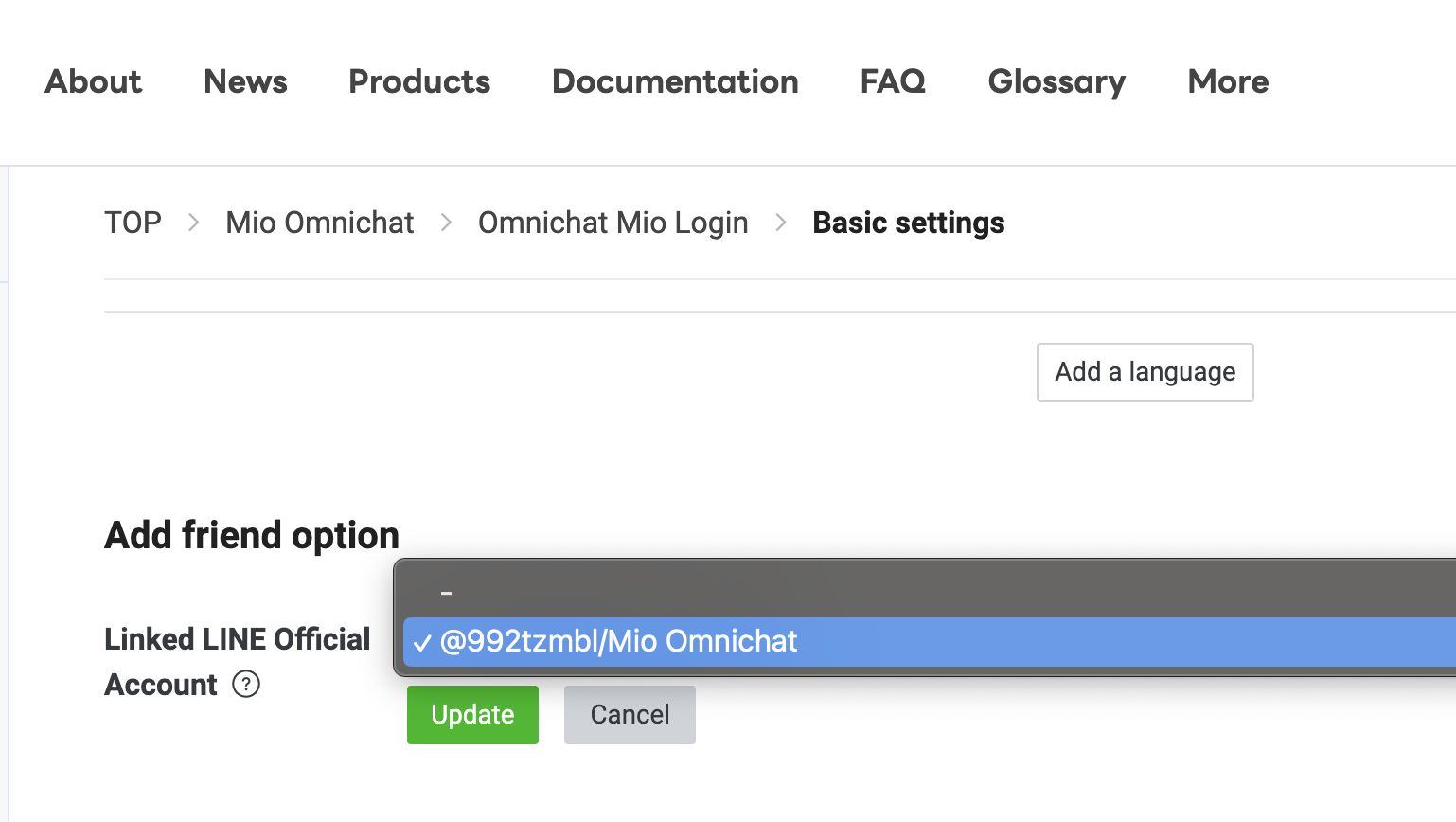Click the Cancel button
1456x822 pixels.
[x=630, y=715]
